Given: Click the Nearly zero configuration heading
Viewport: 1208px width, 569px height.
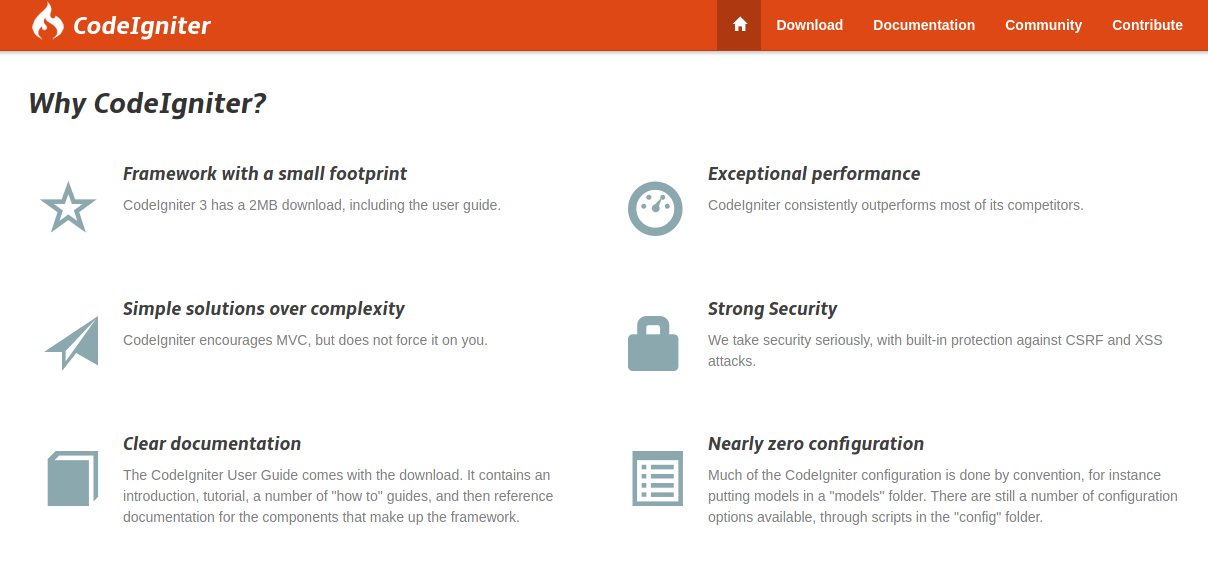Looking at the screenshot, I should pyautogui.click(x=816, y=444).
